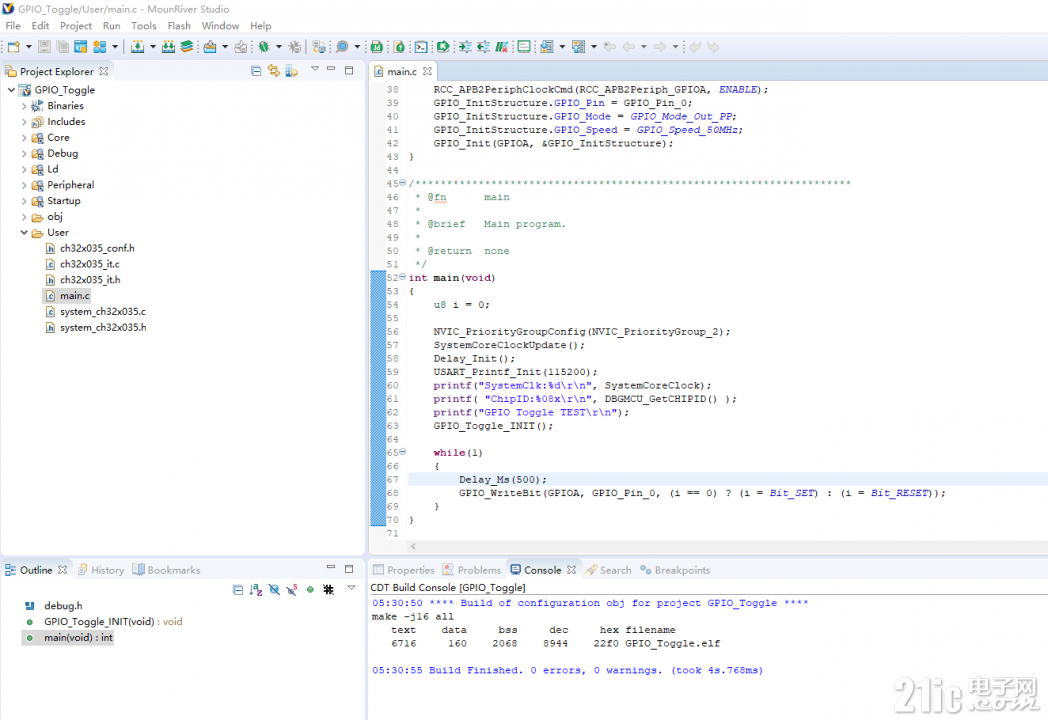Click the layout boxes toolbar icon

(100, 47)
